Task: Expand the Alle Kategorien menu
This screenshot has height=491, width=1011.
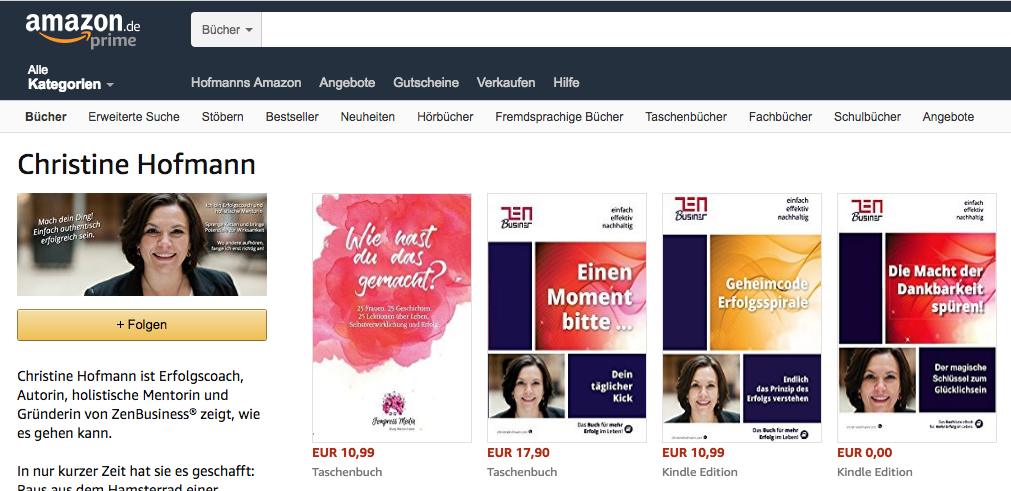Action: pyautogui.click(x=71, y=77)
